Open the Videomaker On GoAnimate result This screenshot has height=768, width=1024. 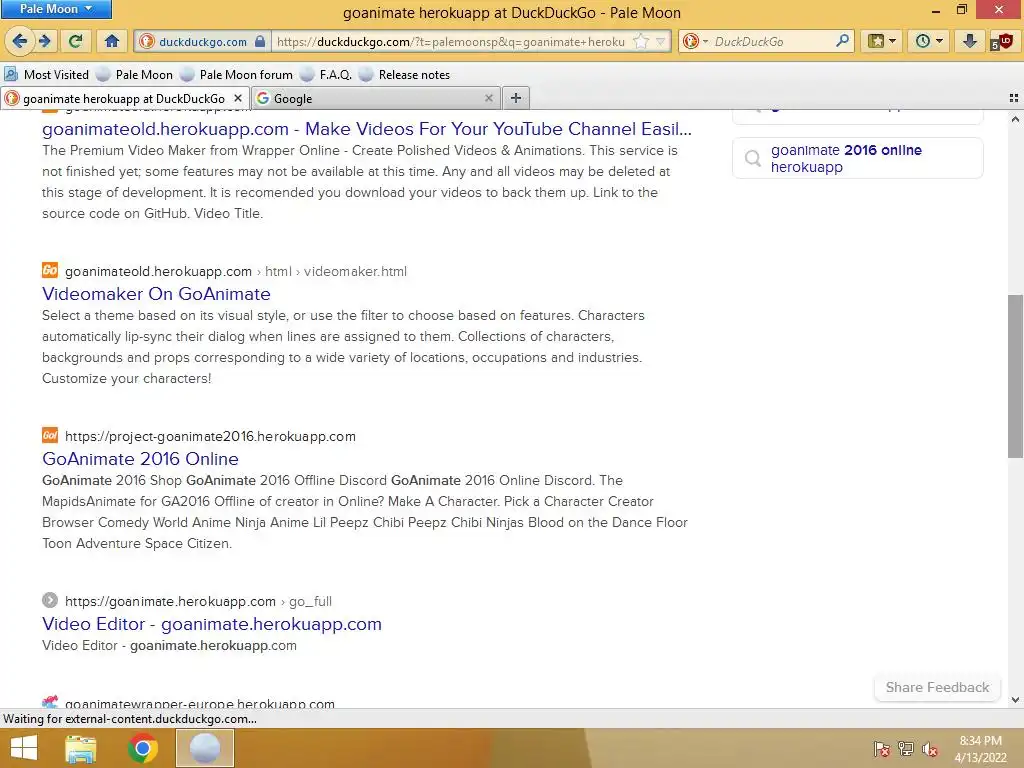click(156, 294)
